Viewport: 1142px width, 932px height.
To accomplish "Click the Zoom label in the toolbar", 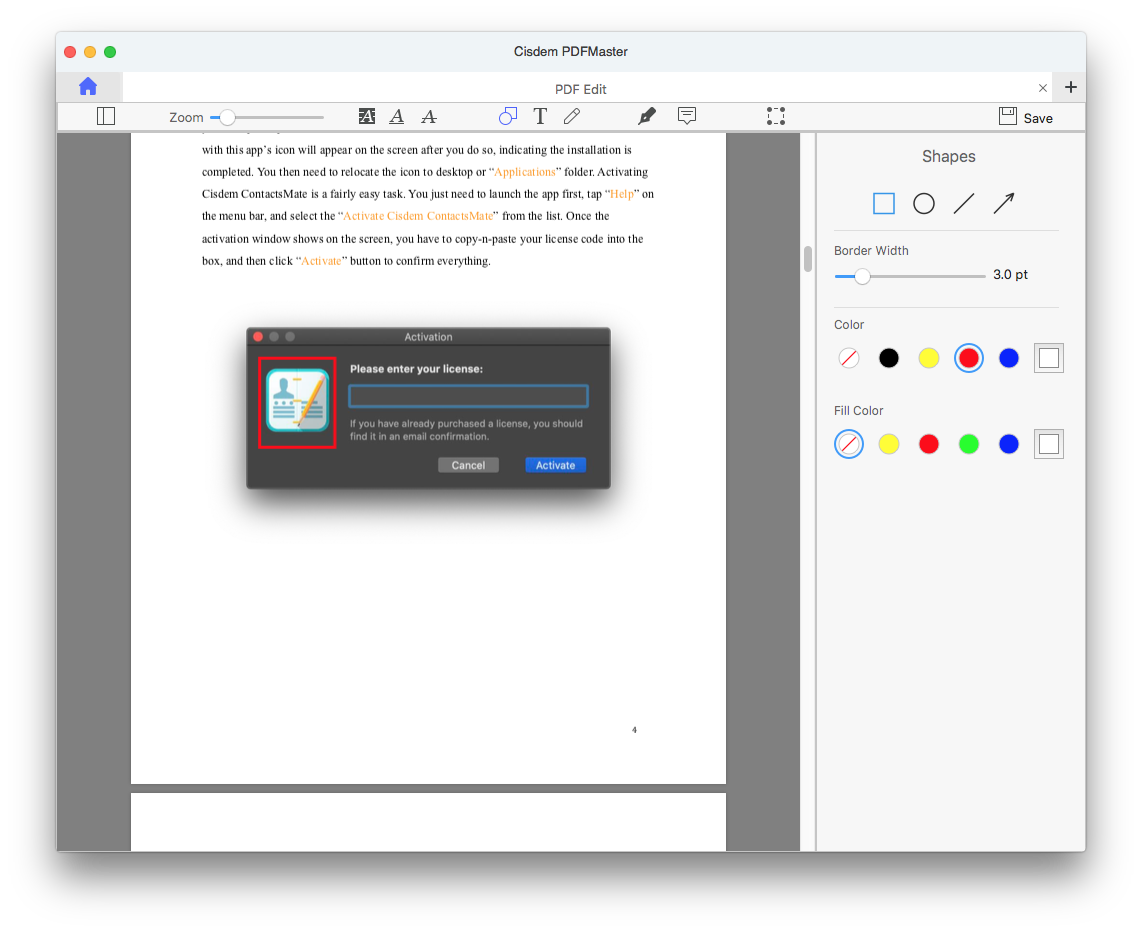I will click(x=186, y=118).
